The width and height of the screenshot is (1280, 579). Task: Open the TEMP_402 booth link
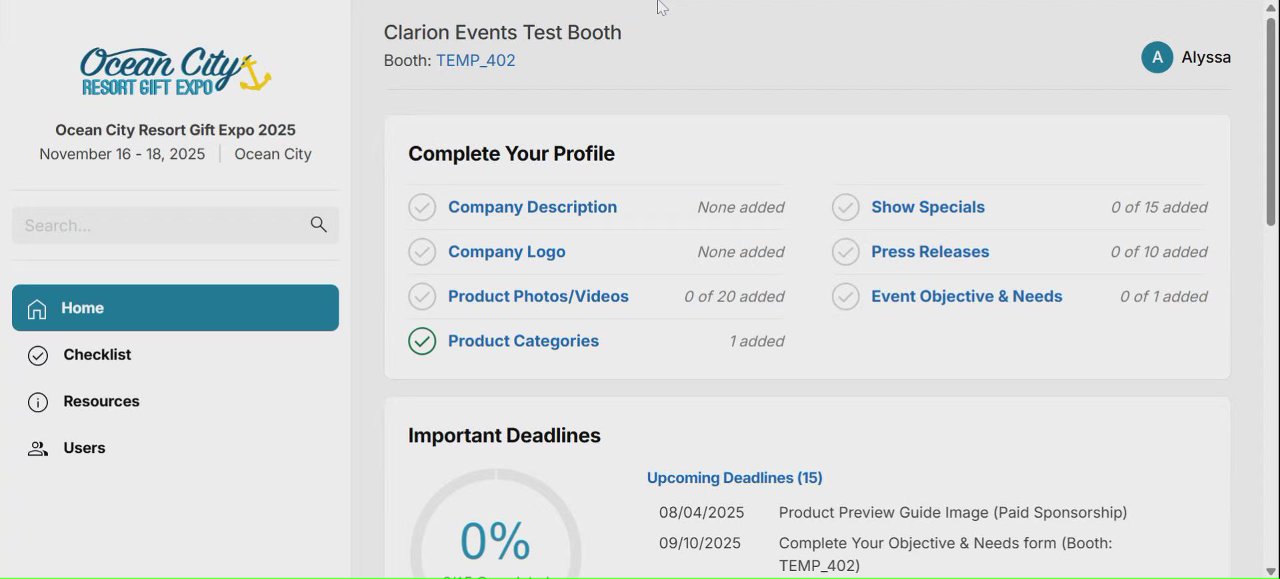point(476,61)
